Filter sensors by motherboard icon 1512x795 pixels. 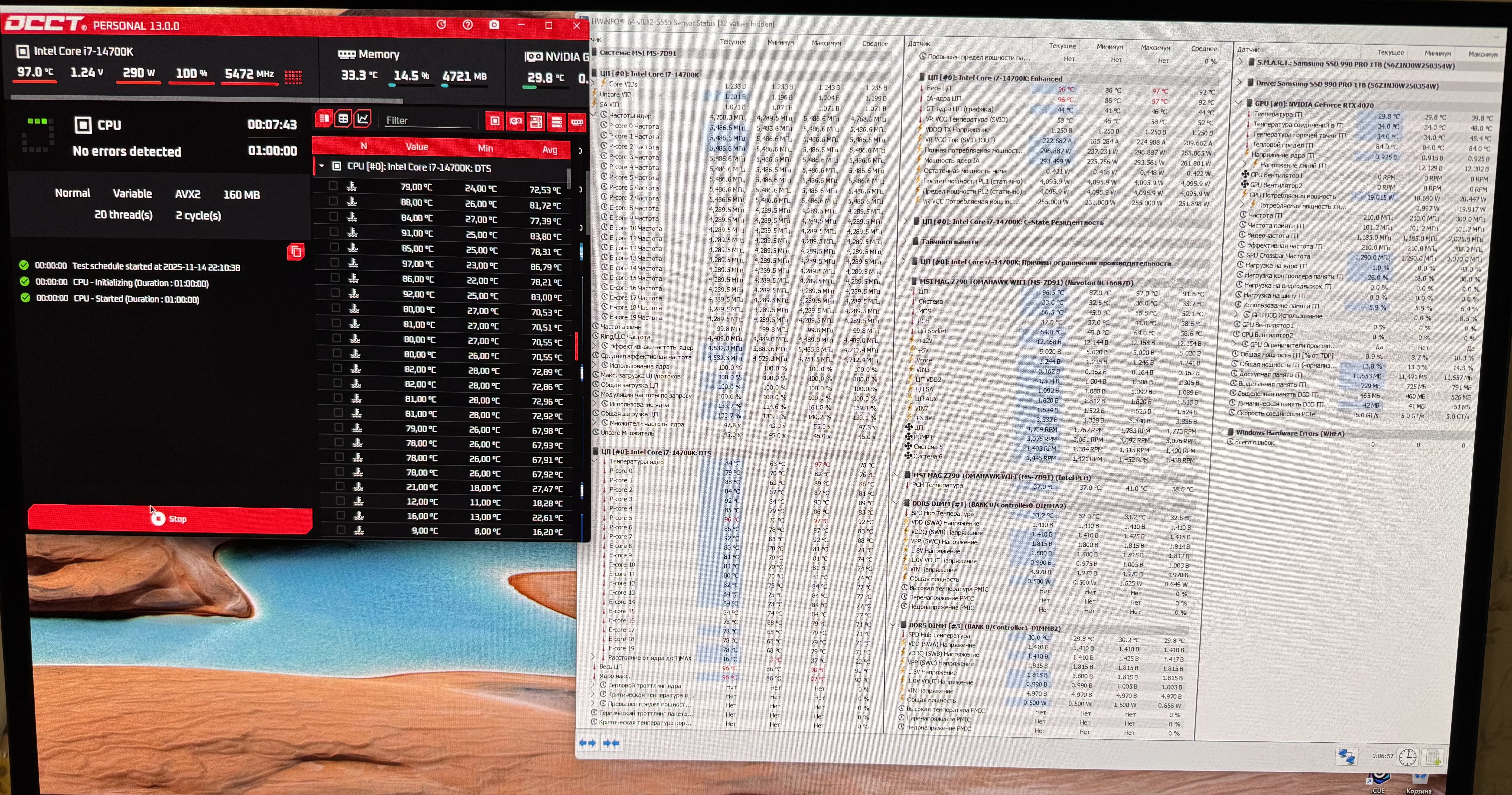(536, 122)
